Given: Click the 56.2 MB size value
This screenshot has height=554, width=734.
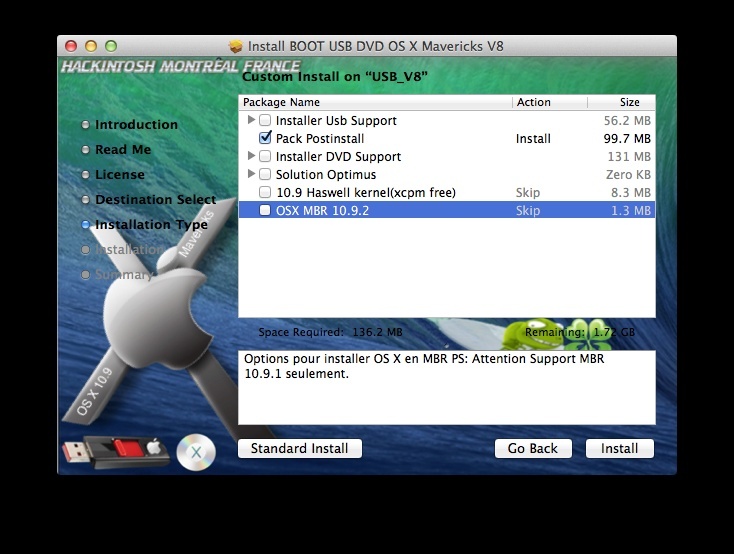Looking at the screenshot, I should coord(627,121).
